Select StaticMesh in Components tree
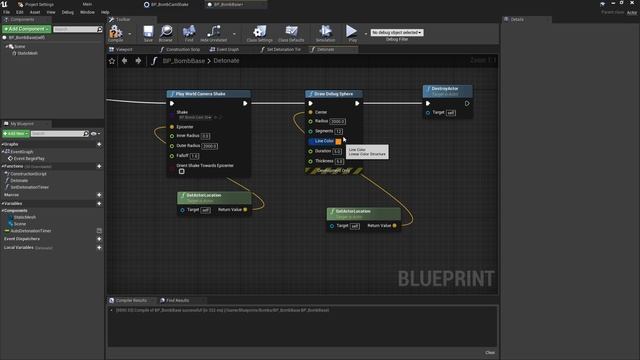The height and width of the screenshot is (360, 640). click(27, 53)
